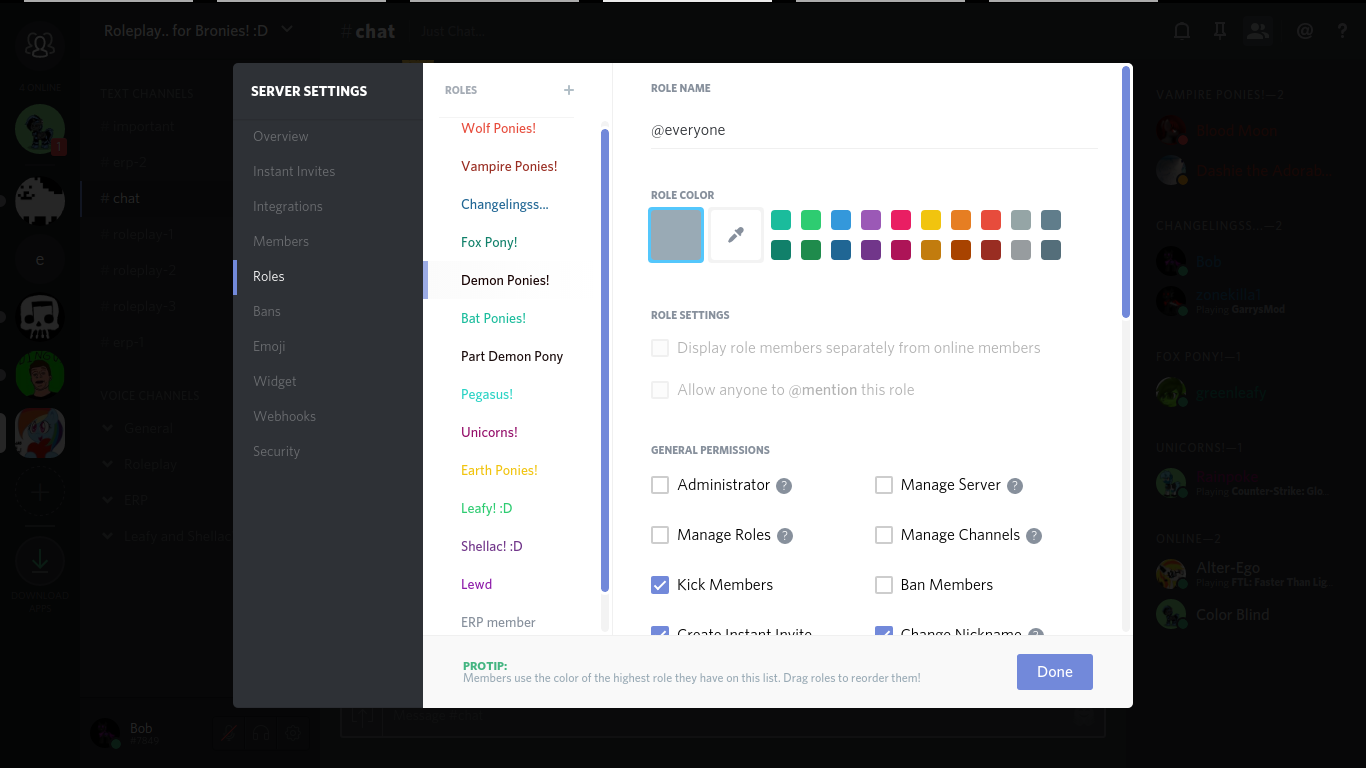Screen dimensions: 1366x768
Task: Select the skull headphones server icon
Action: (40, 318)
